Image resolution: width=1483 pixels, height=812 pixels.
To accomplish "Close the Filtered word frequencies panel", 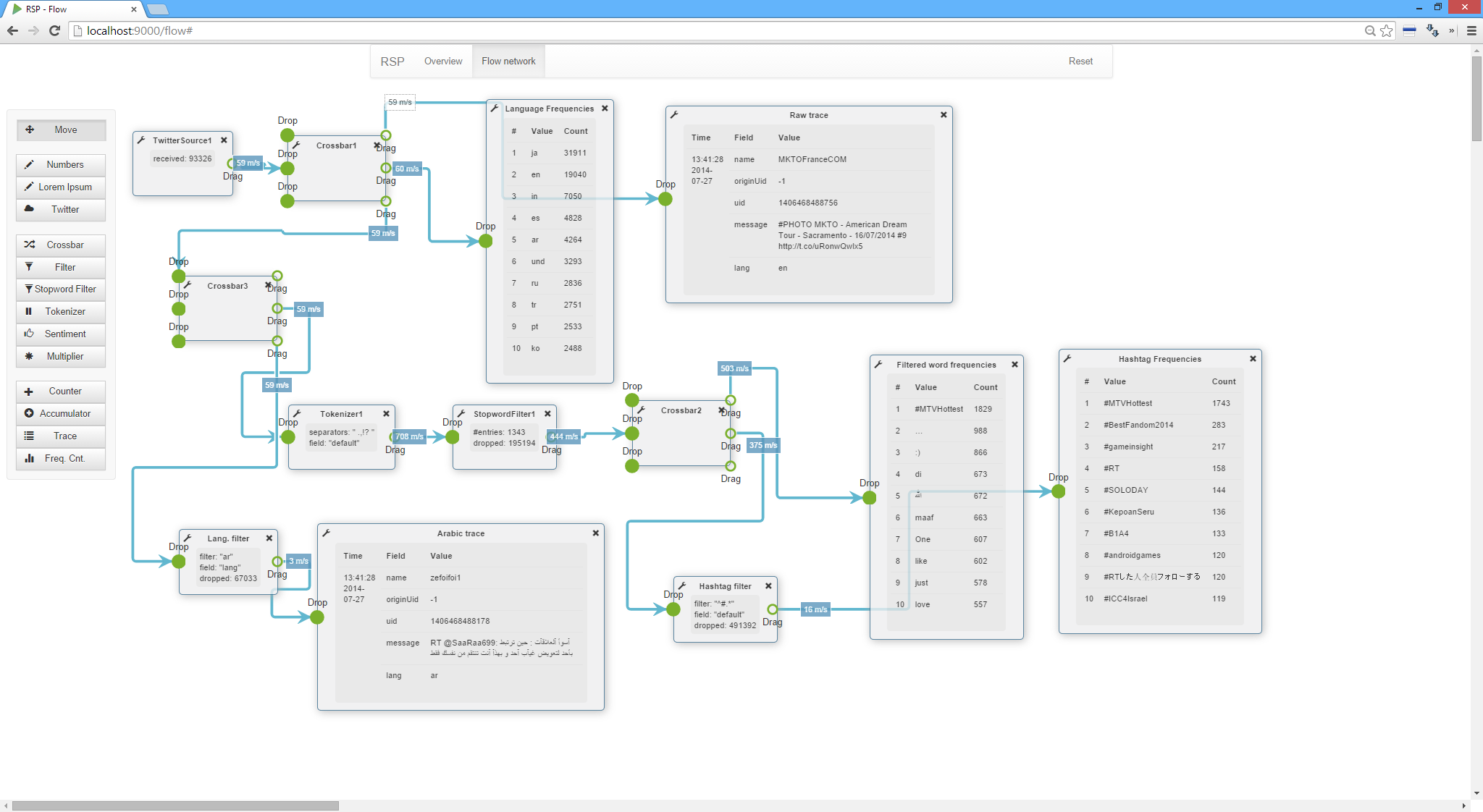I will [x=1015, y=365].
